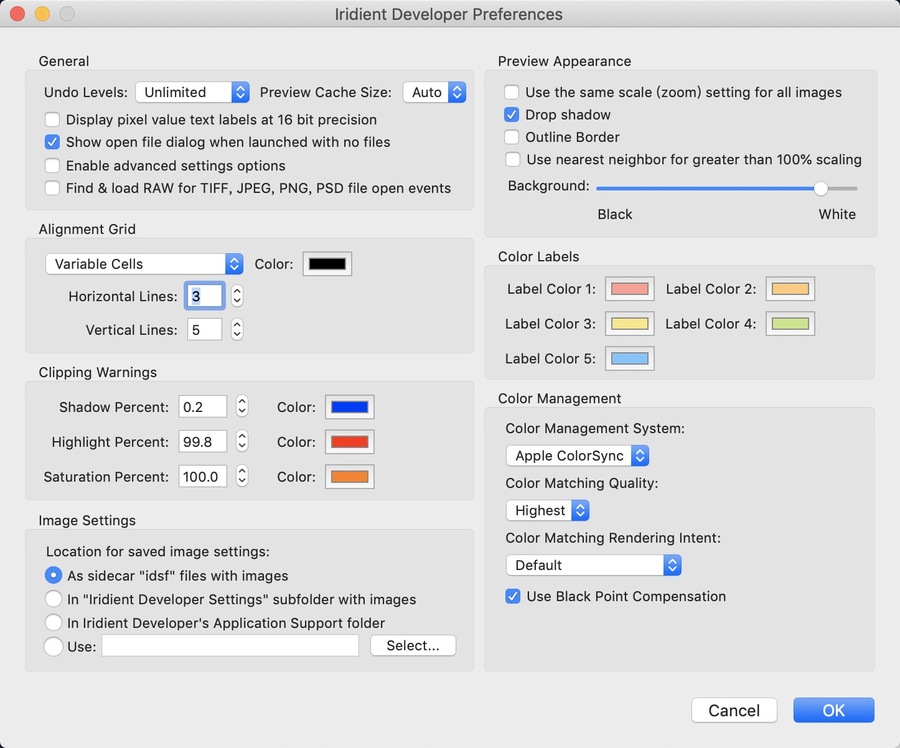Click the Horizontal Lines input field
900x748 pixels.
[204, 296]
